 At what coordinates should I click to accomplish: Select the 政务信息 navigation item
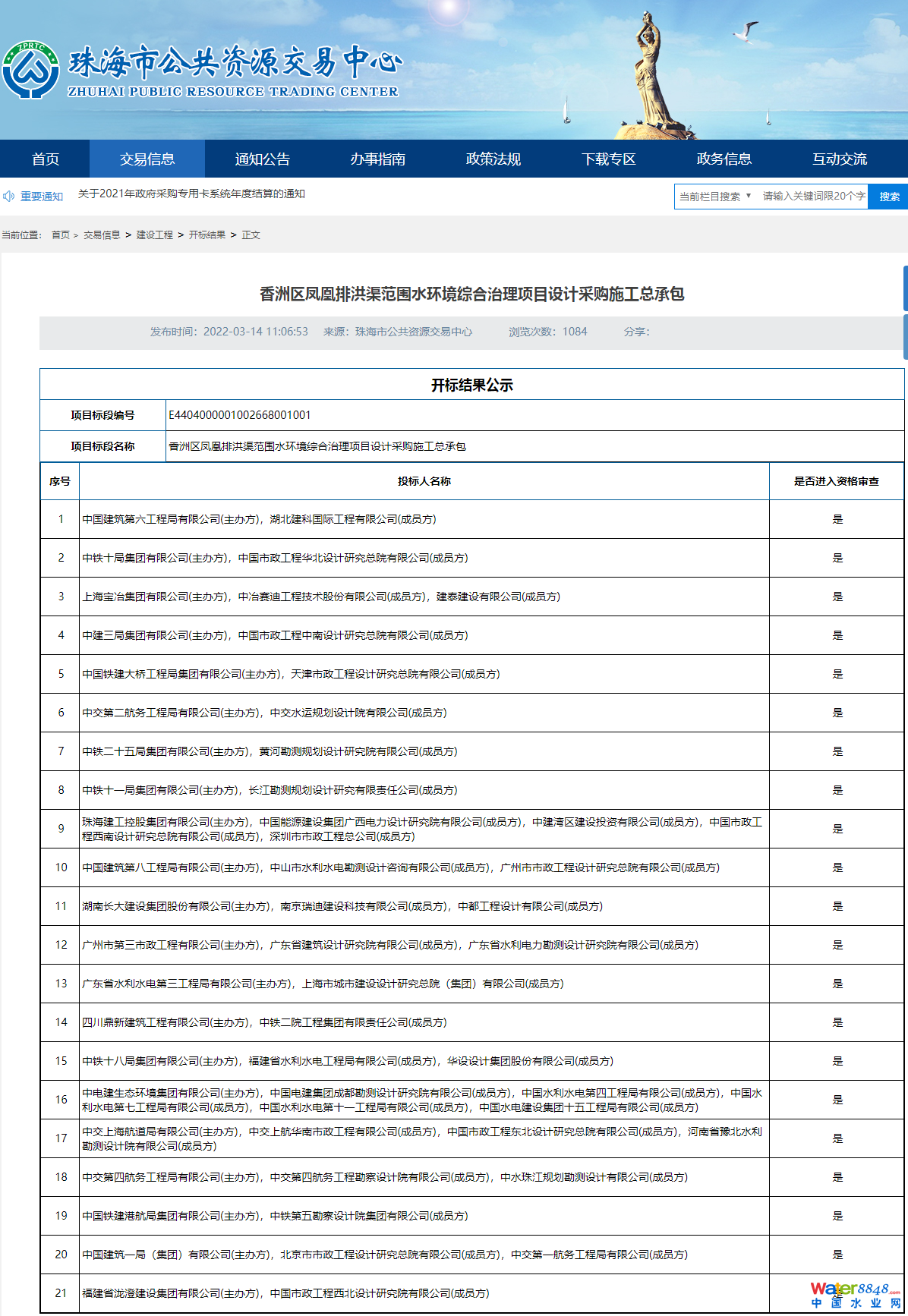(x=724, y=159)
